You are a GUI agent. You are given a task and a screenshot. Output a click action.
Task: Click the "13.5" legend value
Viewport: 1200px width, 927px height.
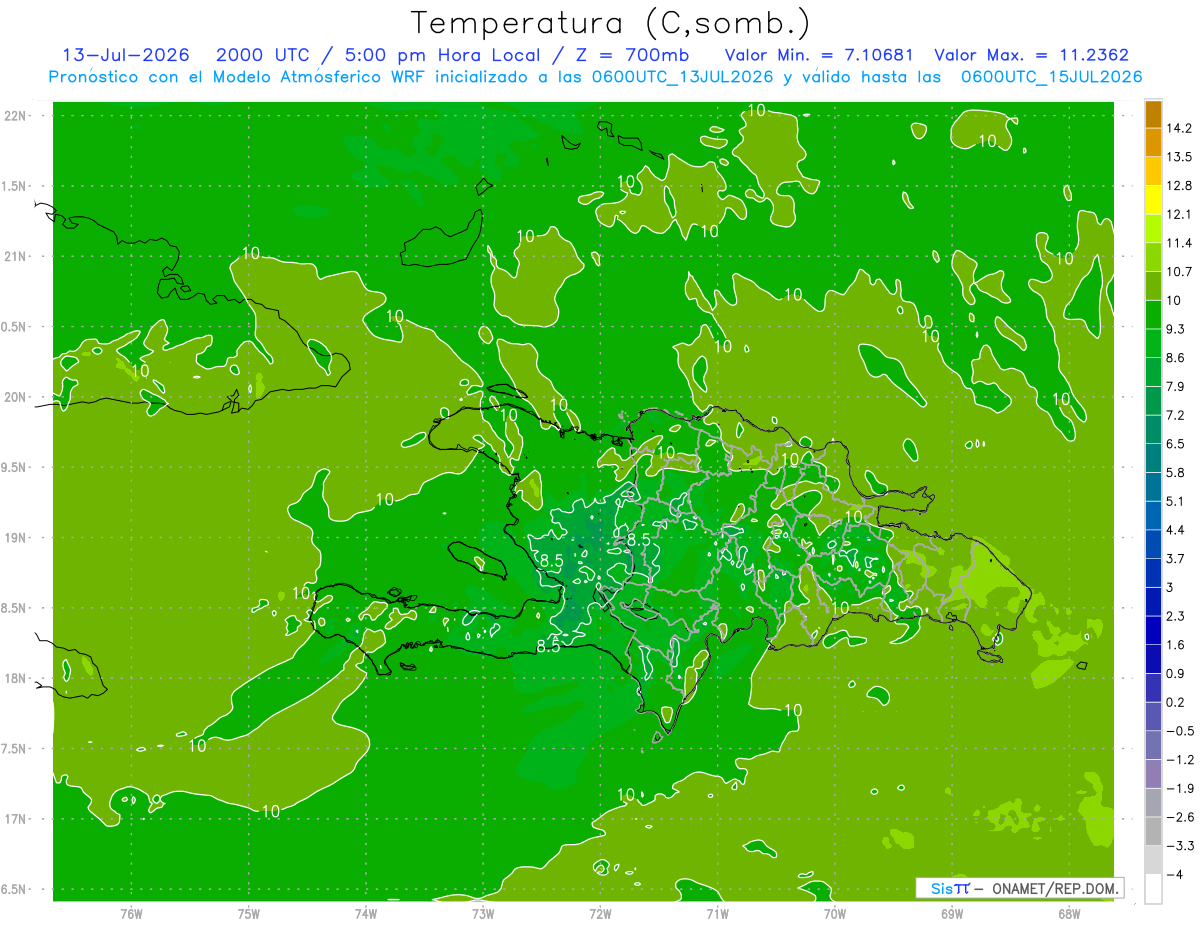(x=1180, y=157)
